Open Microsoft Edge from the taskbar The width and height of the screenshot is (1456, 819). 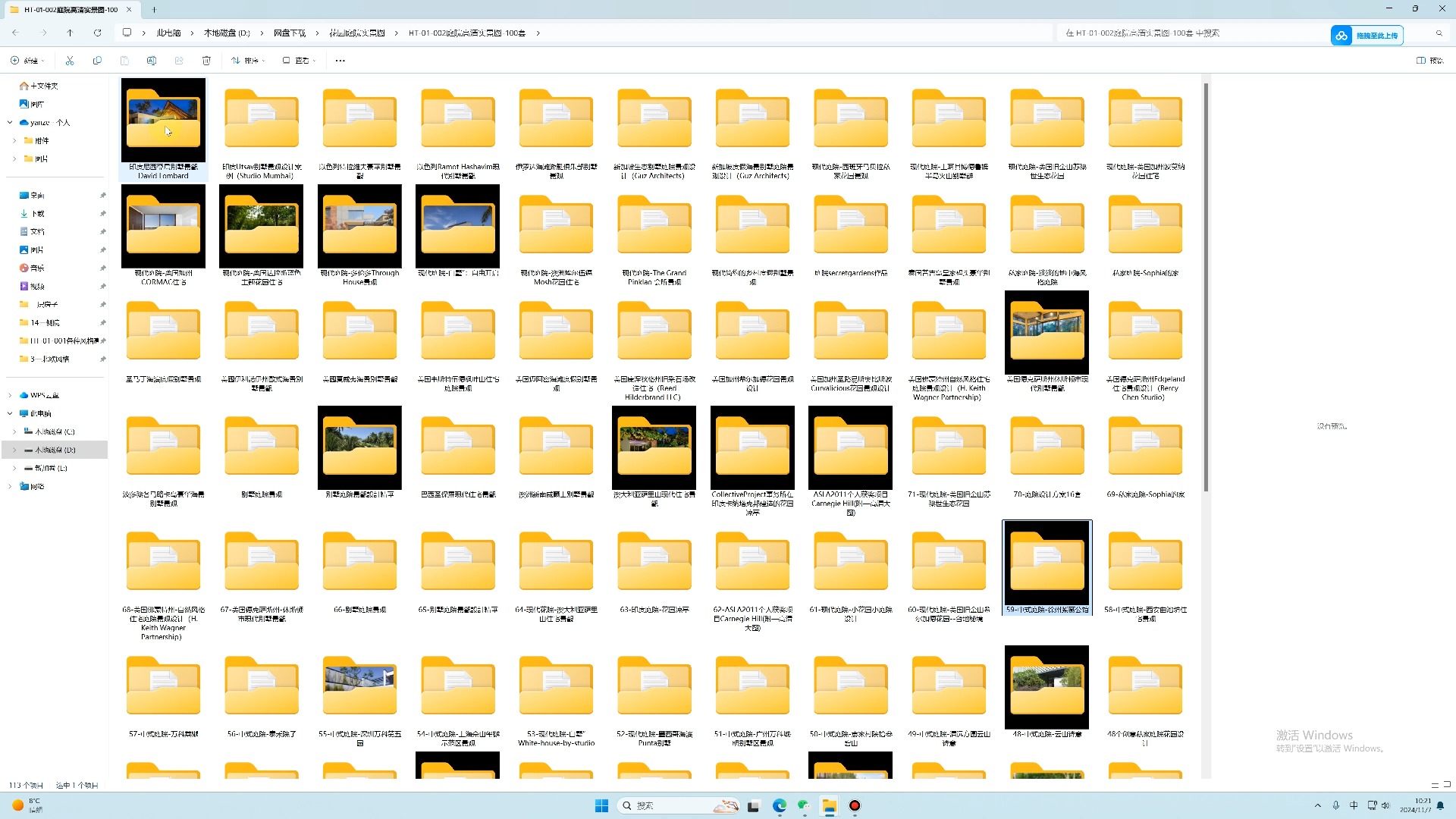tap(779, 805)
